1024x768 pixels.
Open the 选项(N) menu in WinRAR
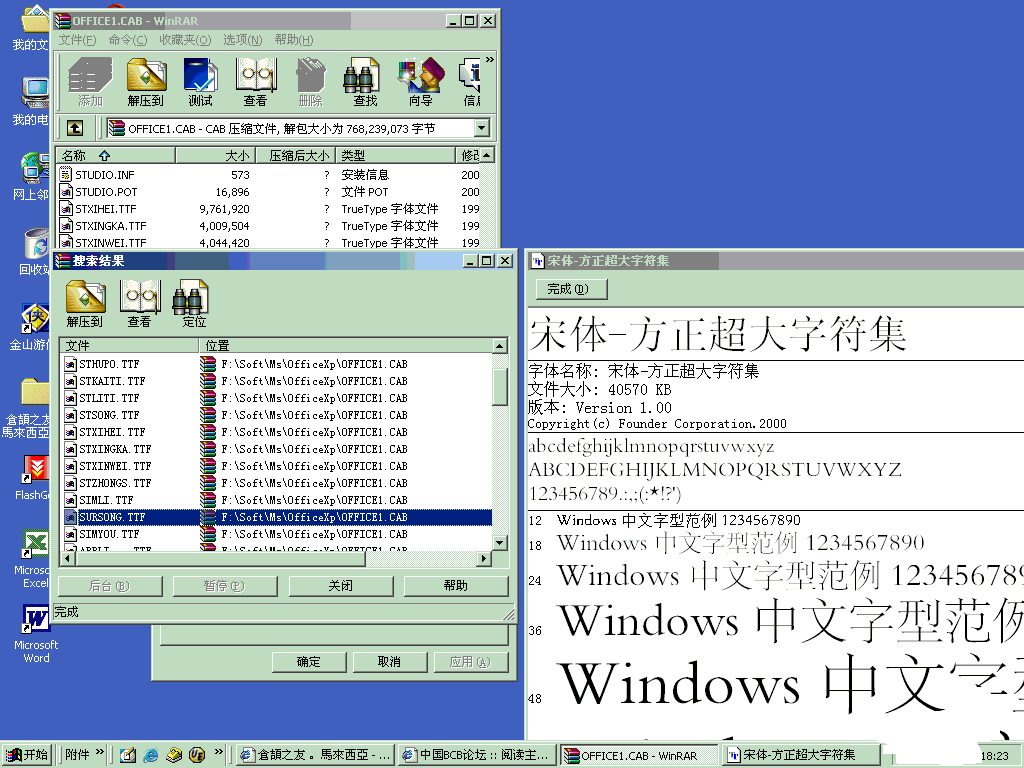pos(242,40)
